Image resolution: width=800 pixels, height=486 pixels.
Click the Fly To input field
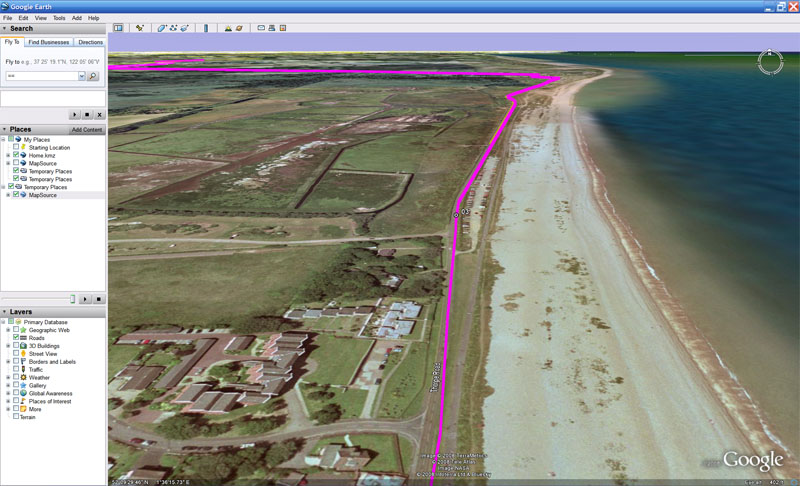pos(42,76)
